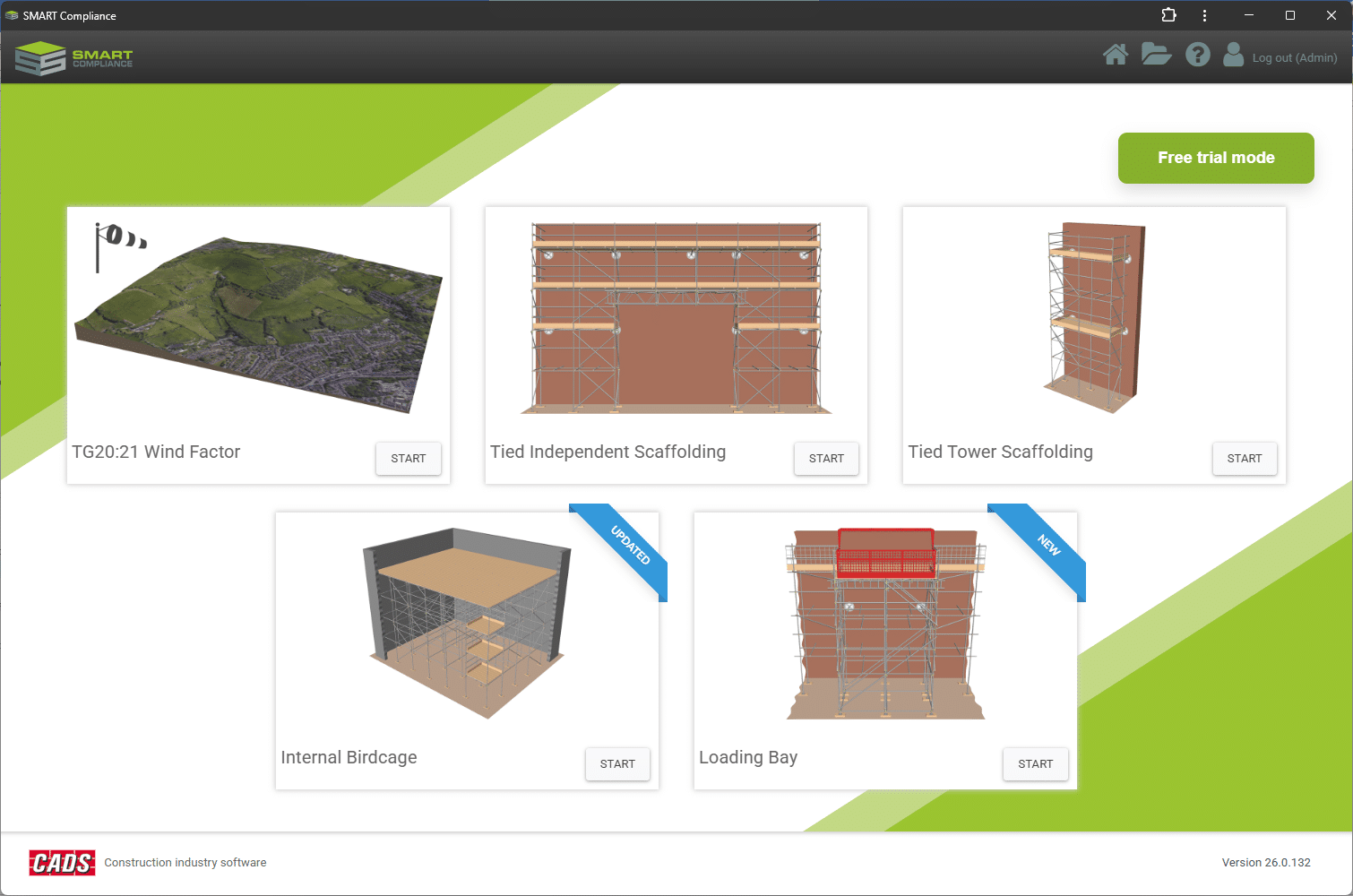Screen dimensions: 1353x896
Task: Open the extensions puzzle icon in title bar
Action: (1168, 15)
